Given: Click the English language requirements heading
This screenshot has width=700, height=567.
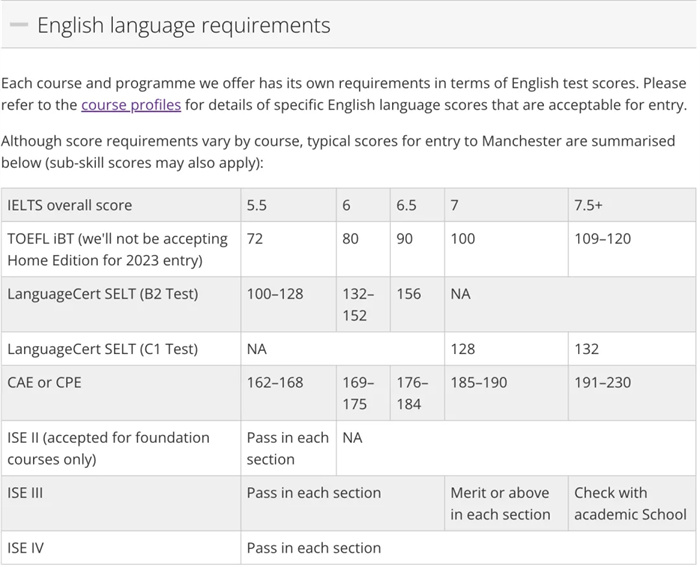Looking at the screenshot, I should pyautogui.click(x=184, y=25).
